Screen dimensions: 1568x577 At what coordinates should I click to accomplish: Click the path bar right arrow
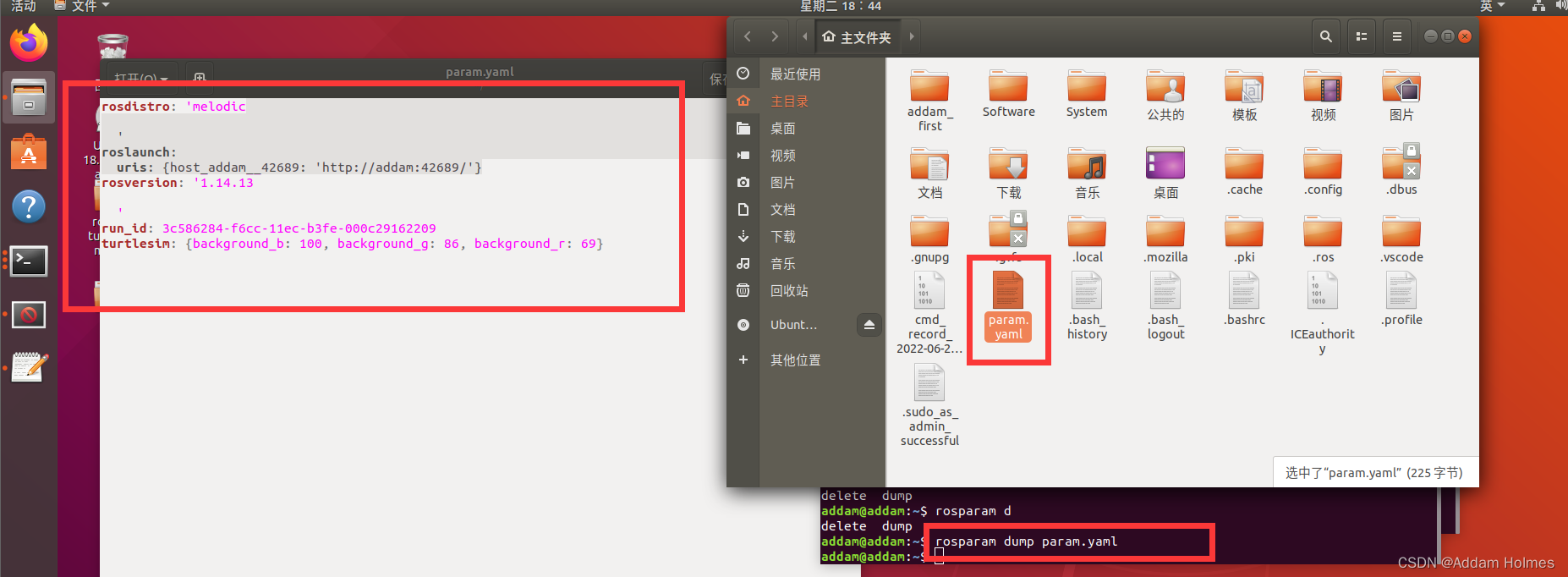click(x=911, y=36)
